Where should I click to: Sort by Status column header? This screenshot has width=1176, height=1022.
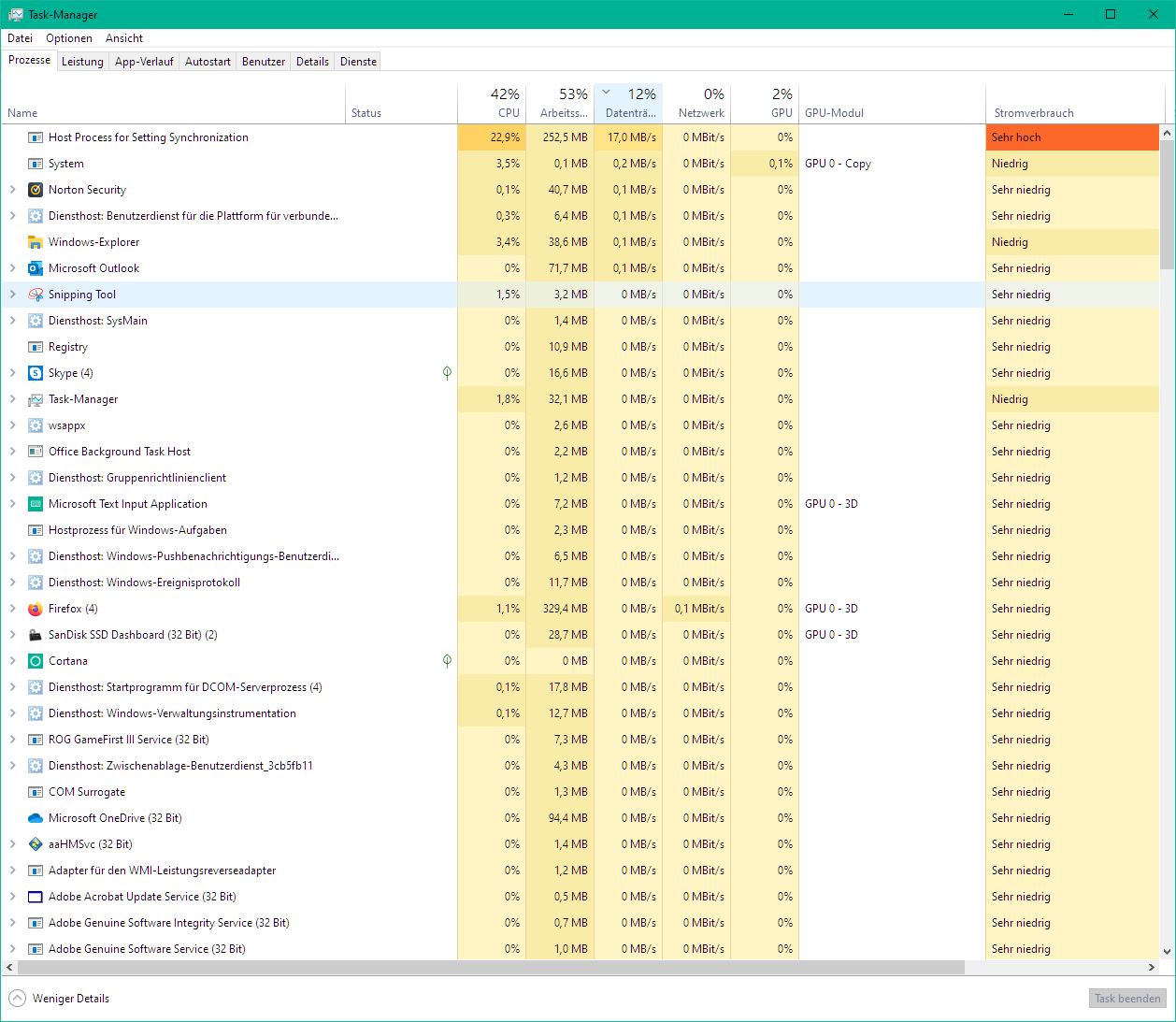(x=401, y=104)
